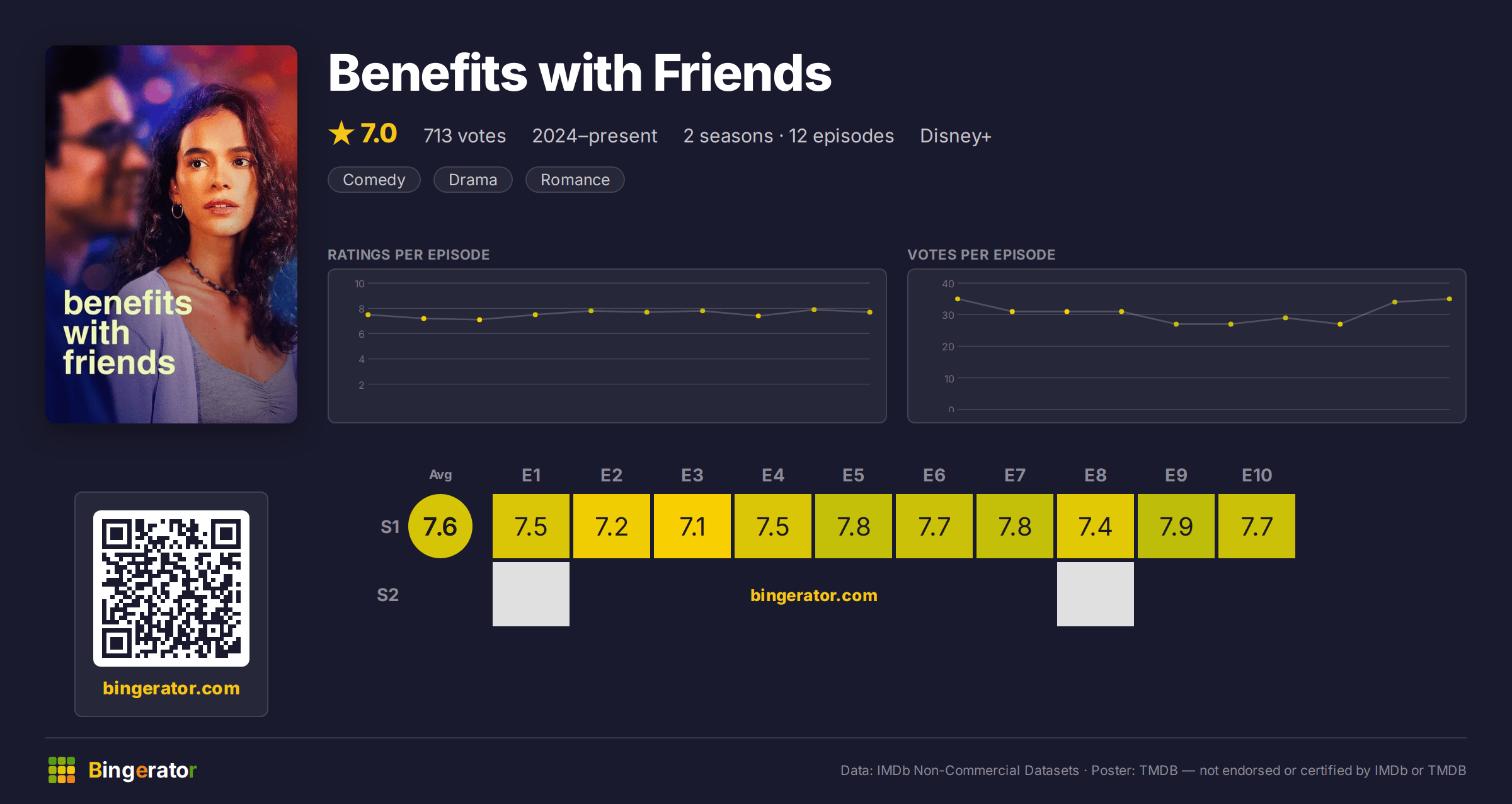Select the Comedy genre tag
1512x804 pixels.
click(374, 180)
